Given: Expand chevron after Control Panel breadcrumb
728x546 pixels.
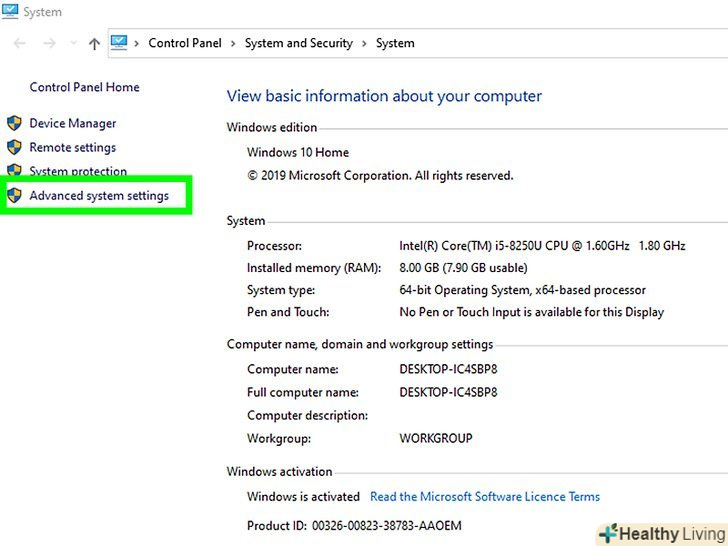Looking at the screenshot, I should (233, 44).
